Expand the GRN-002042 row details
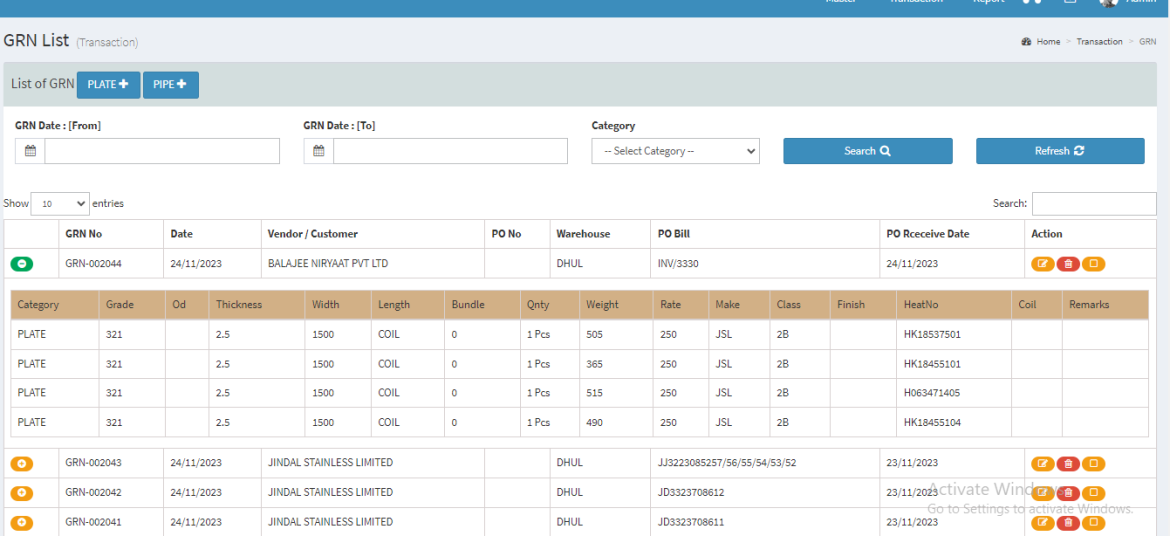 point(22,493)
